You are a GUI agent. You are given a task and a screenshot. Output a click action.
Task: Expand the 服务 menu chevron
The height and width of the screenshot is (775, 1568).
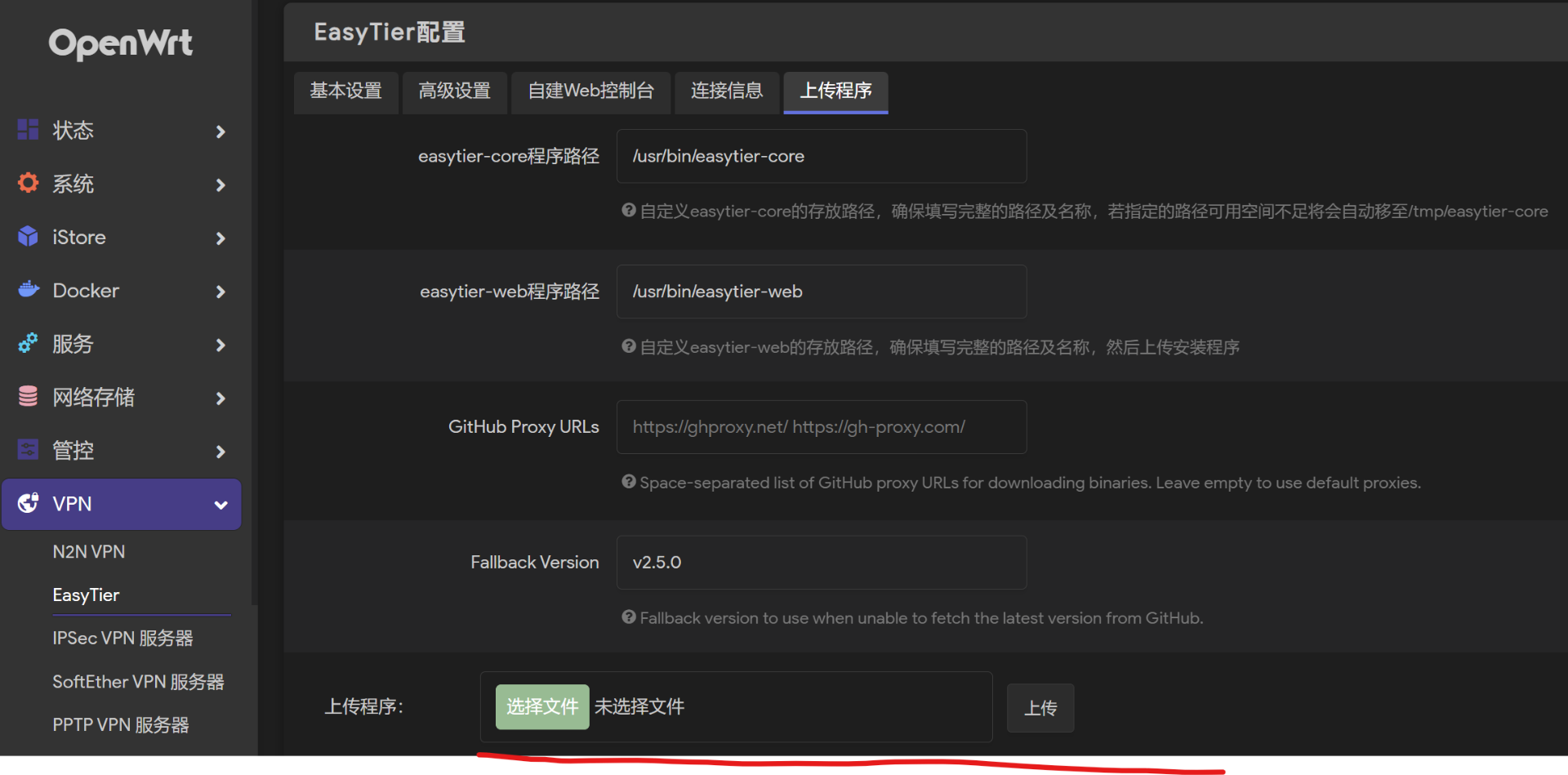pyautogui.click(x=220, y=345)
